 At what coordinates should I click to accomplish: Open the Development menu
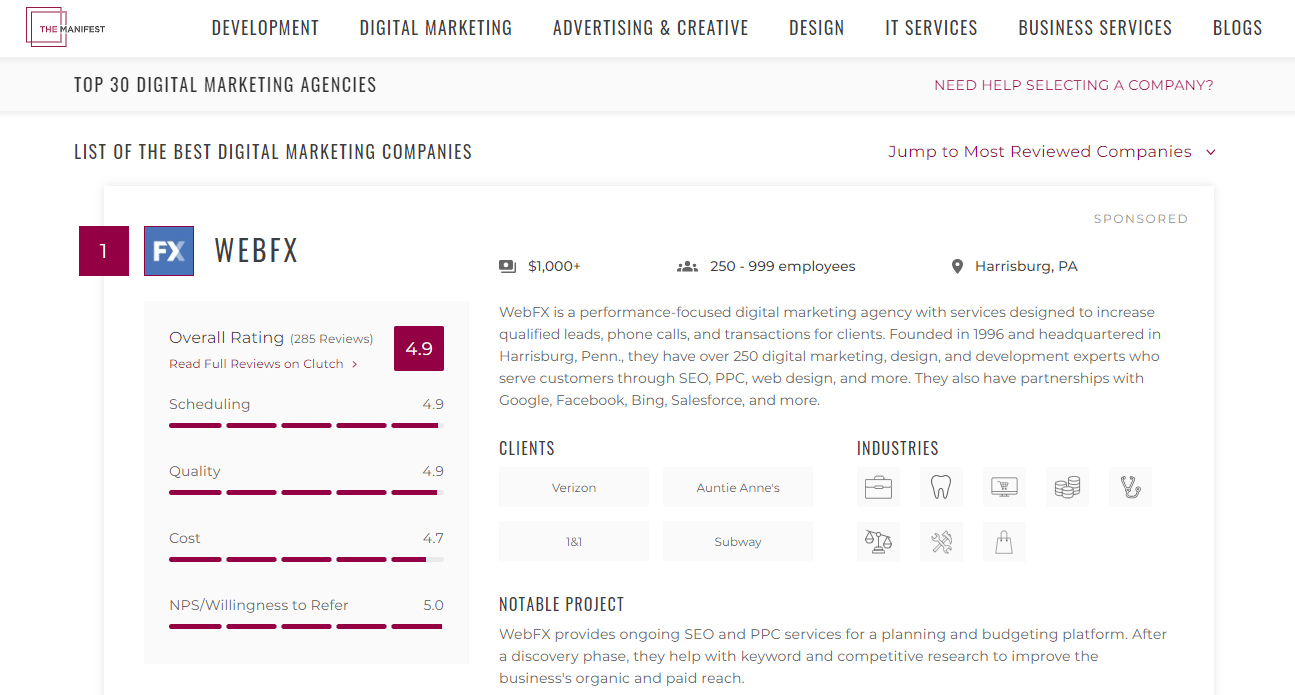pos(265,28)
